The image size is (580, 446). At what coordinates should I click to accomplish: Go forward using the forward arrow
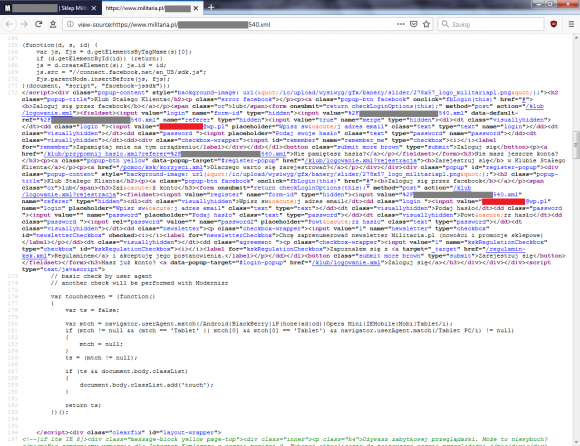24,24
